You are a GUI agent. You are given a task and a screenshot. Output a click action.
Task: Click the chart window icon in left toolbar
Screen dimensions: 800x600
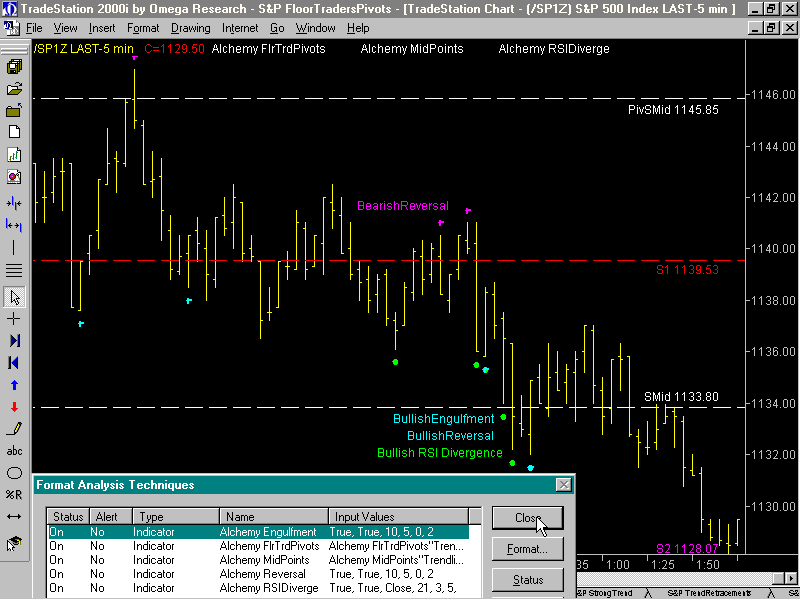tap(14, 155)
